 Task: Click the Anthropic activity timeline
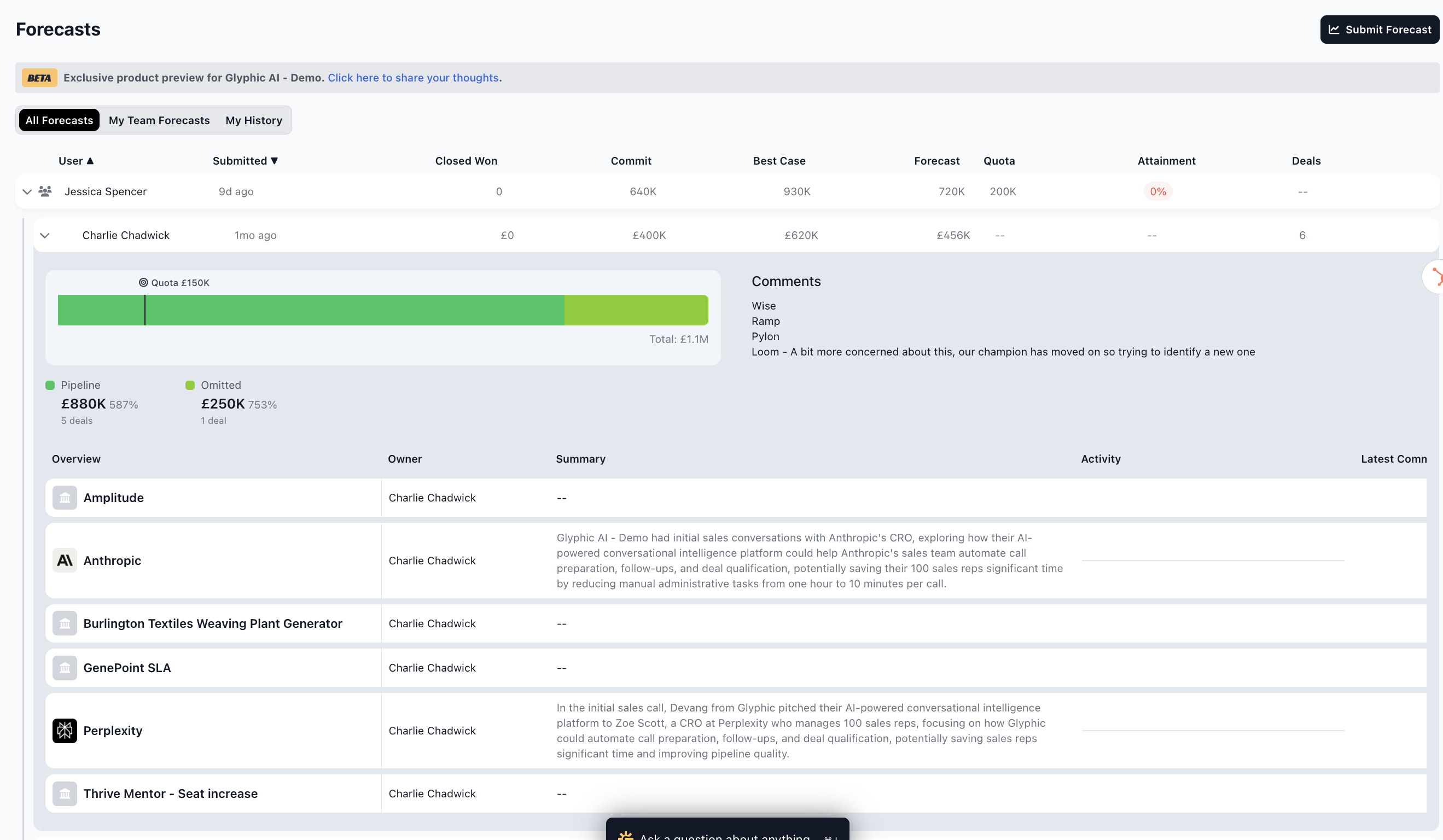pos(1213,561)
